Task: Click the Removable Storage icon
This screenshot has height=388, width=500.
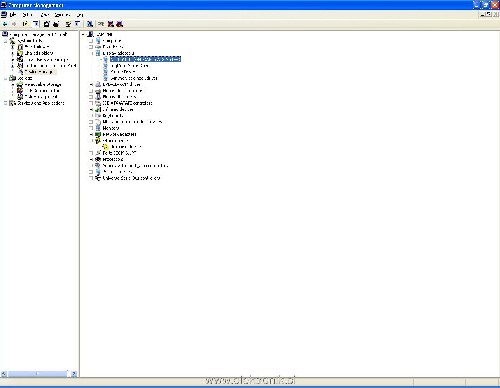Action: (x=20, y=85)
